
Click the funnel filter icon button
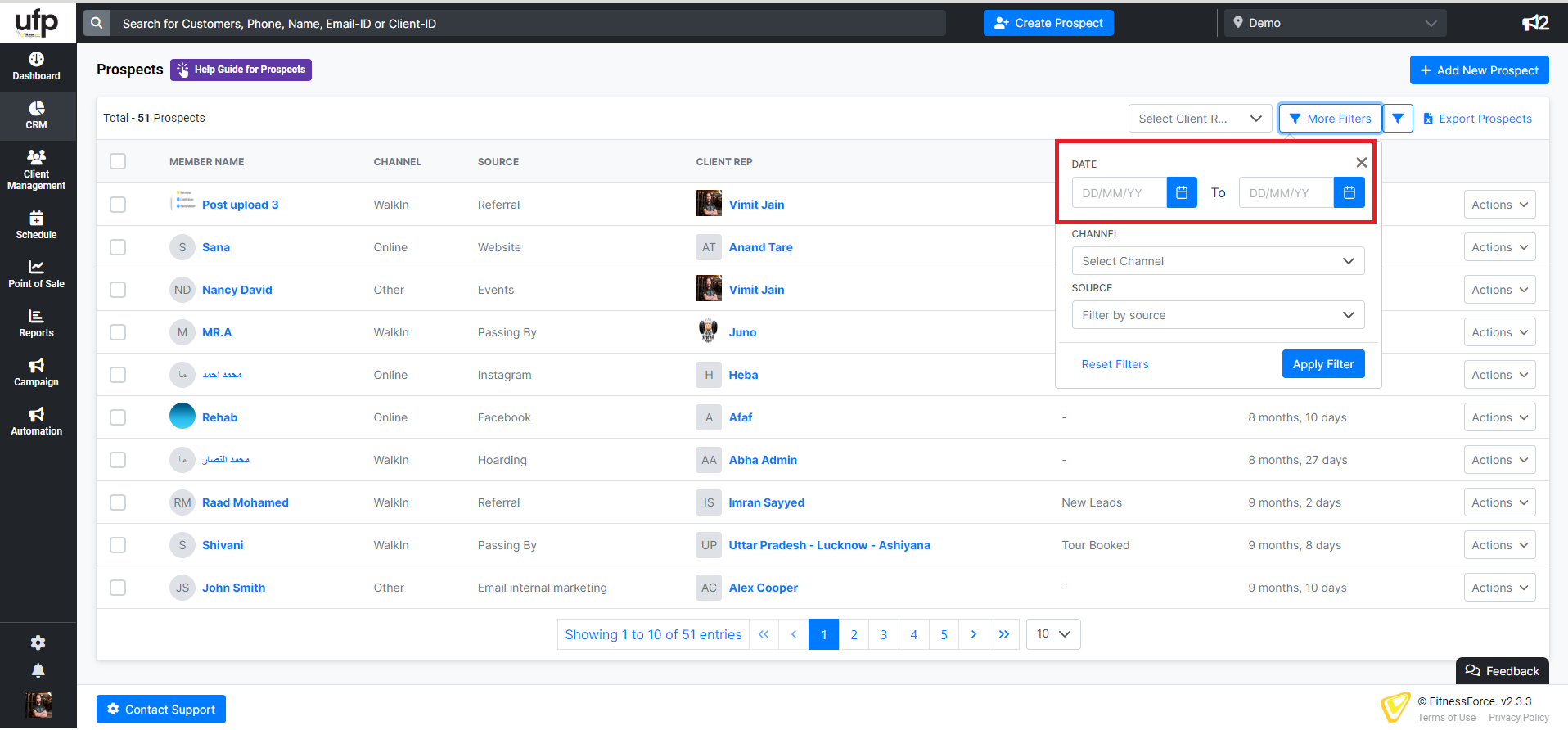(x=1398, y=119)
